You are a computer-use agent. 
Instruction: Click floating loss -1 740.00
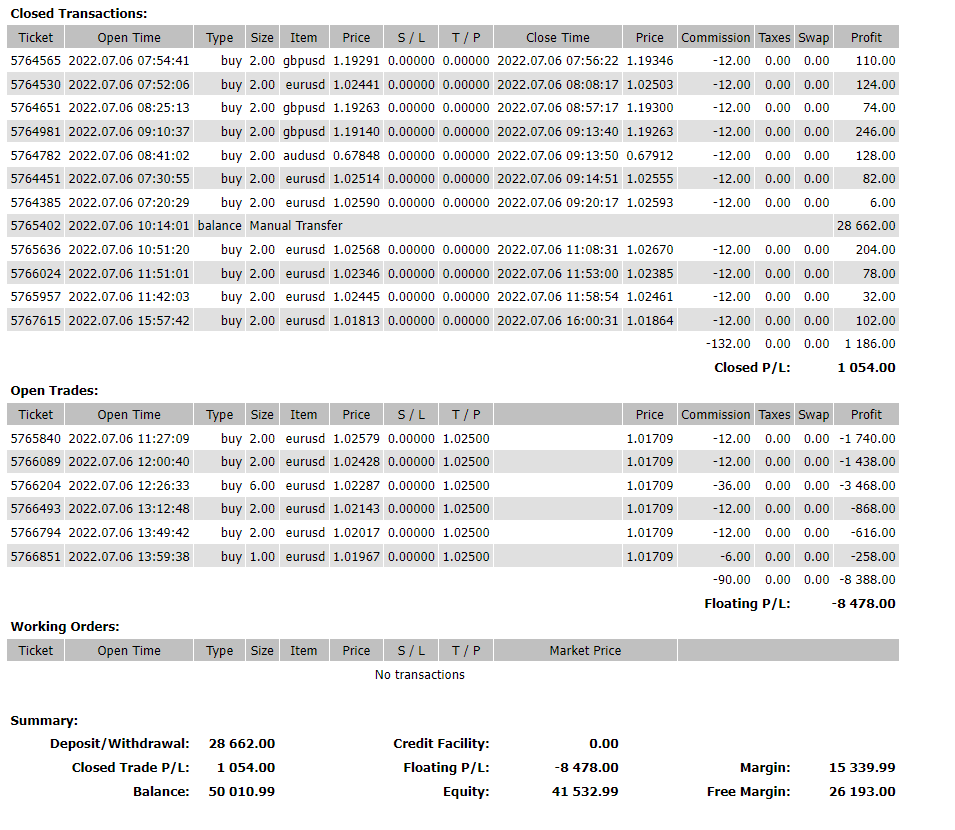867,438
